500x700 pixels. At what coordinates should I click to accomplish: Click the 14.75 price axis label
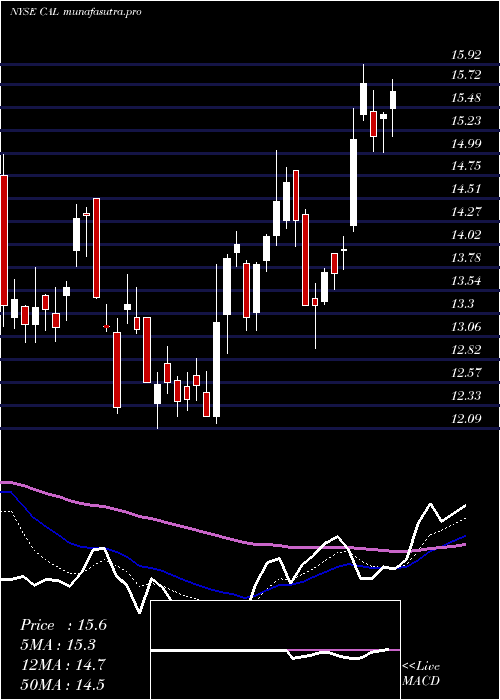[x=466, y=166]
